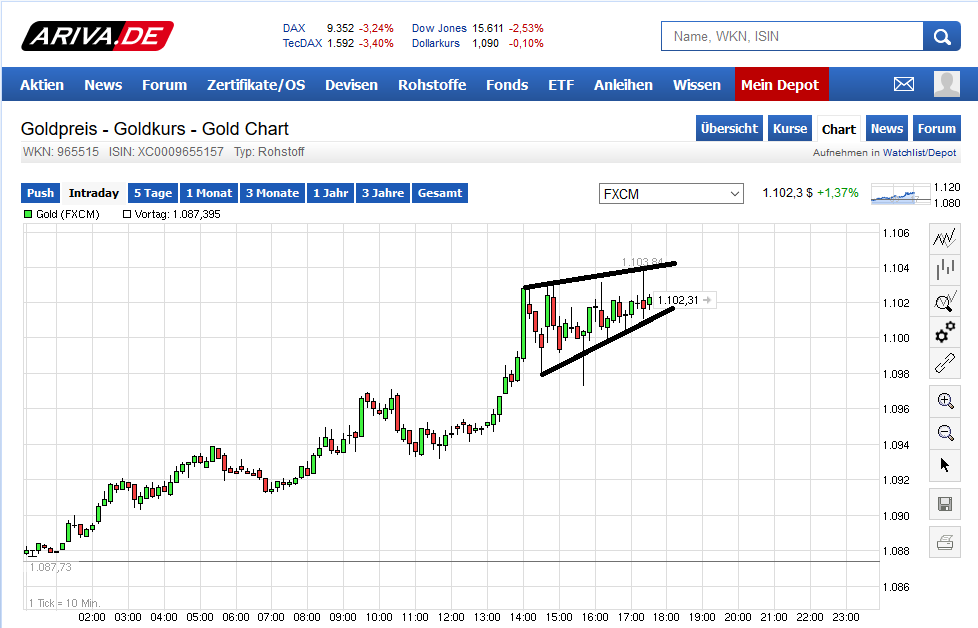Open the chart indicator analysis tool
The width and height of the screenshot is (978, 628).
944,300
